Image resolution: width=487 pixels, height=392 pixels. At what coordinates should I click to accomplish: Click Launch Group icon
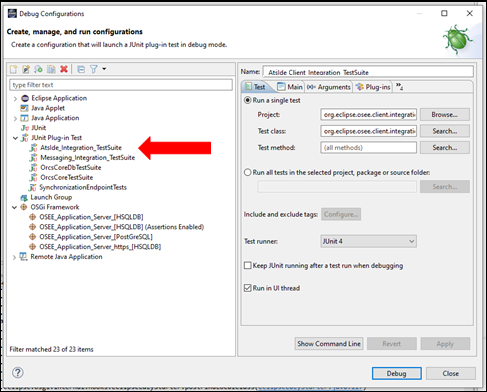pos(24,198)
